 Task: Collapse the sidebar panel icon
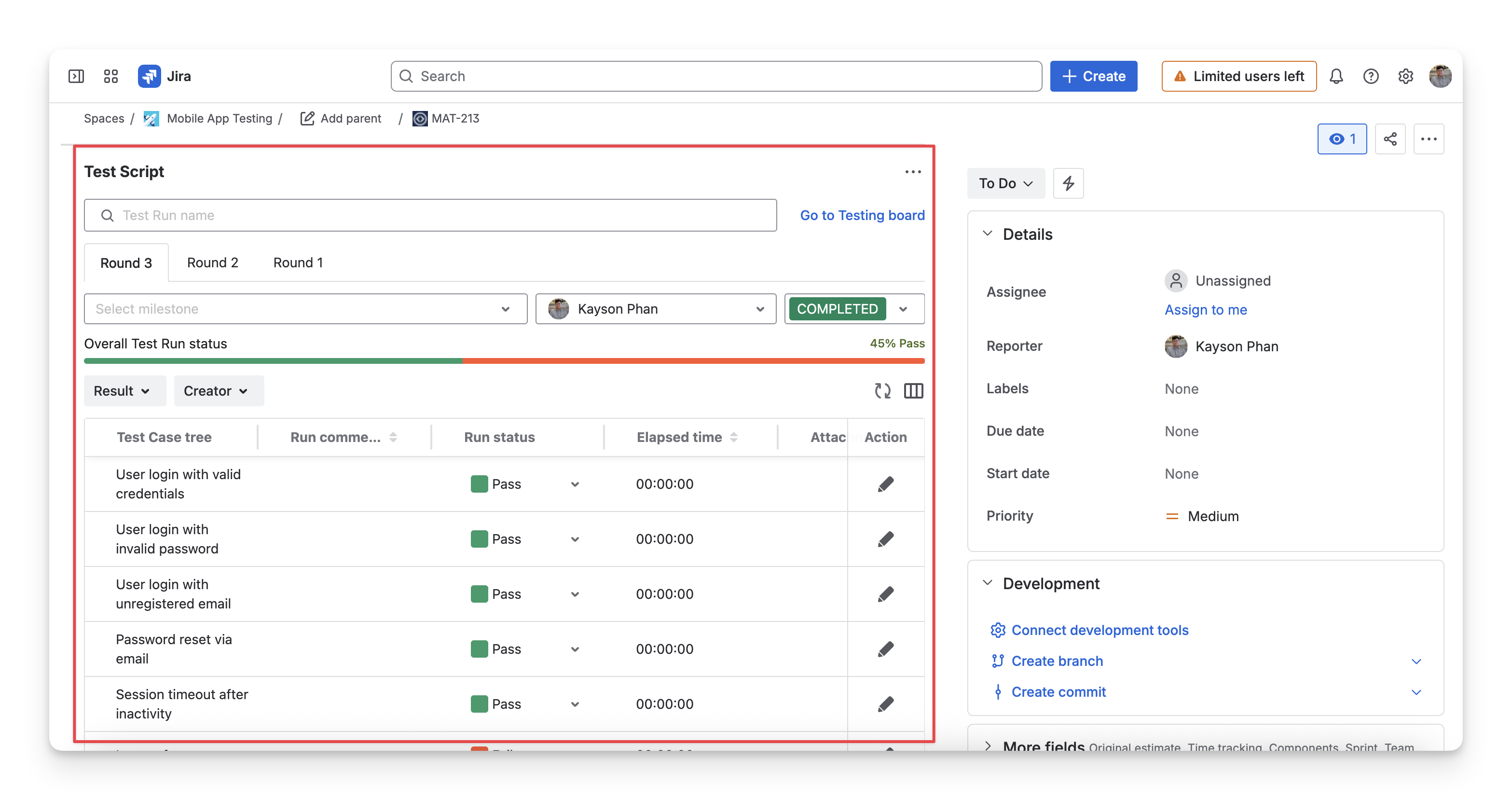(x=76, y=76)
